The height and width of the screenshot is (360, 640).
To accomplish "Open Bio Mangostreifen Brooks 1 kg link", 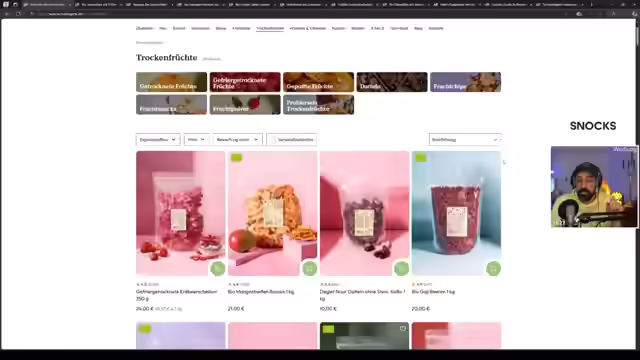I will click(261, 292).
